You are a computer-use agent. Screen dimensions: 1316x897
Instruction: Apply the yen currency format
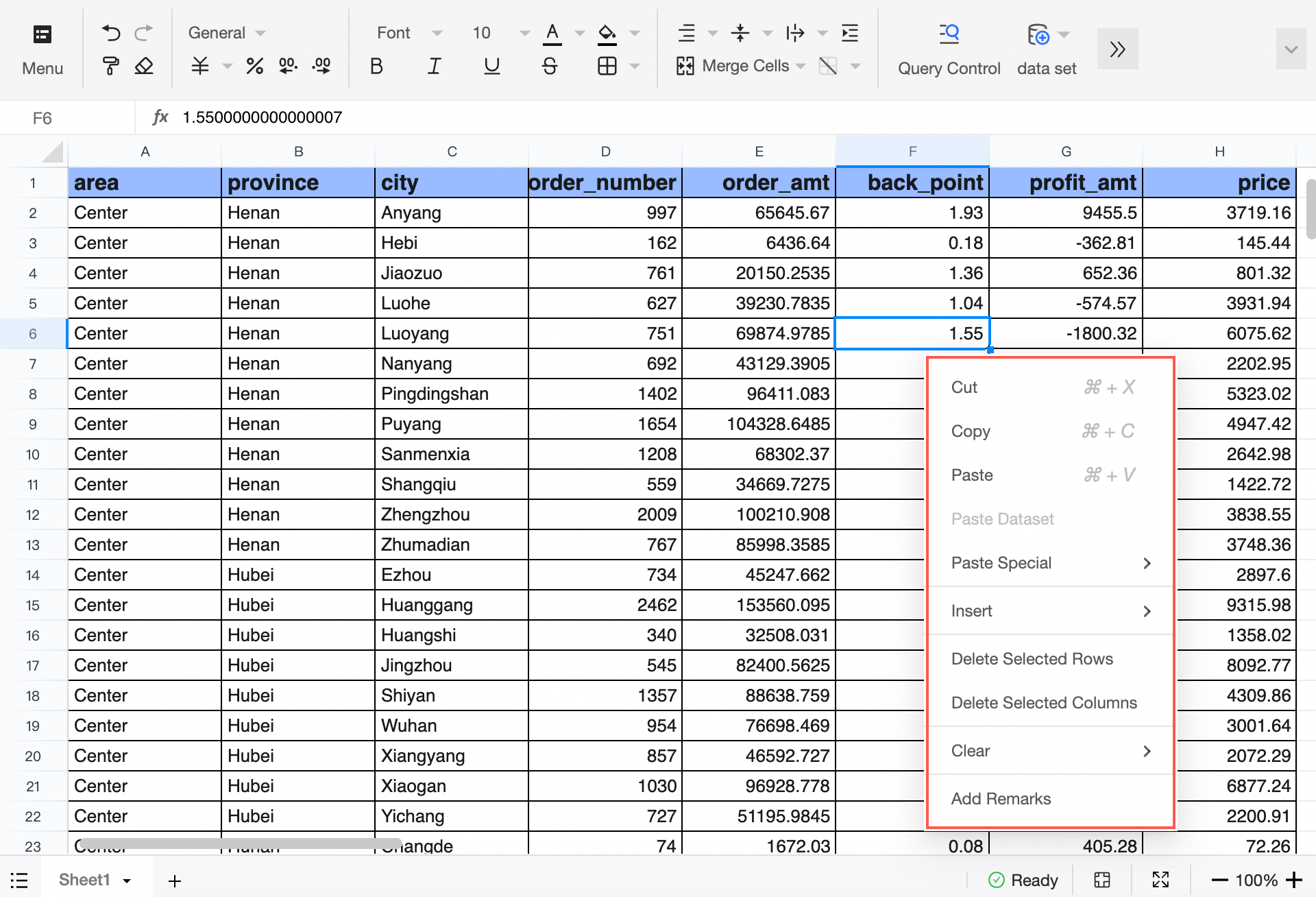[x=200, y=66]
